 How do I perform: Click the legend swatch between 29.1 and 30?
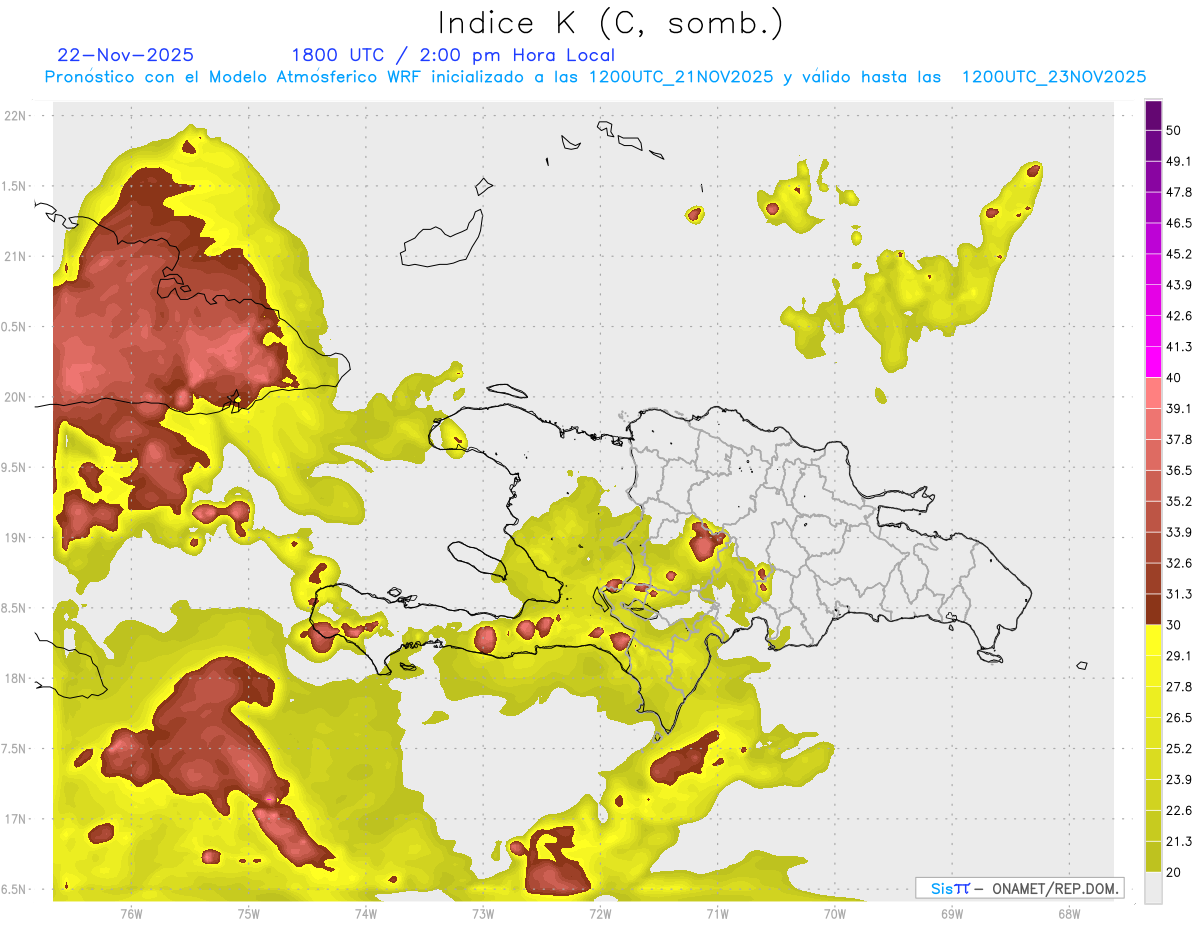pyautogui.click(x=1154, y=640)
